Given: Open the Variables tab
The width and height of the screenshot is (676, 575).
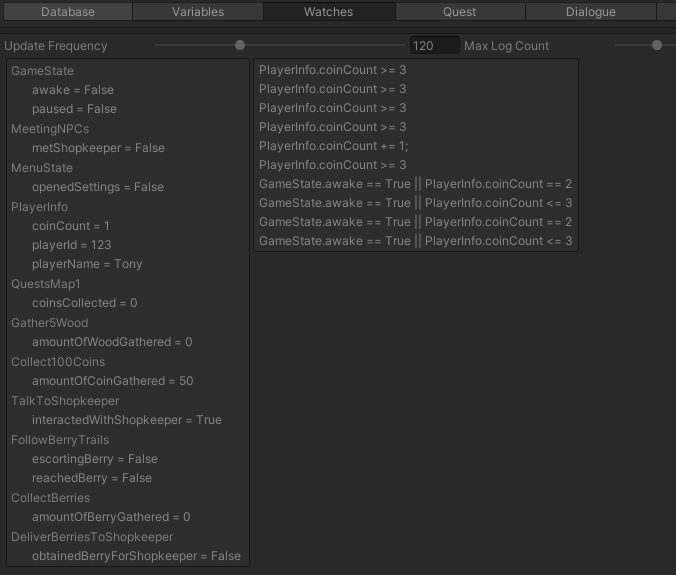Looking at the screenshot, I should pyautogui.click(x=198, y=12).
